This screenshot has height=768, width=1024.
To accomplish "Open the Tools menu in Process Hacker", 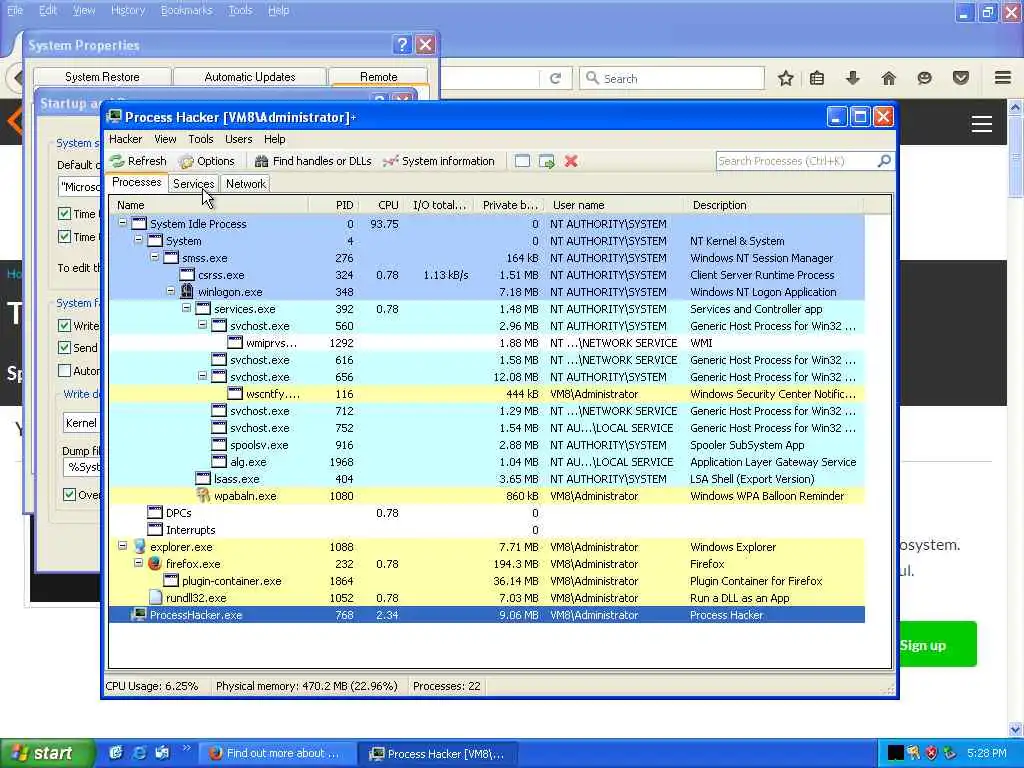I will tap(200, 139).
